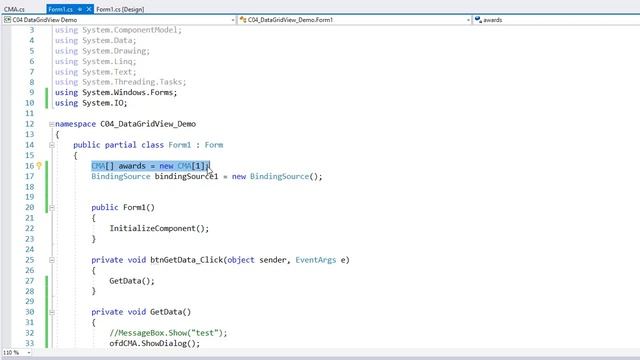Click line number 24 in the margin
This screenshot has height=360, width=640.
(29, 249)
